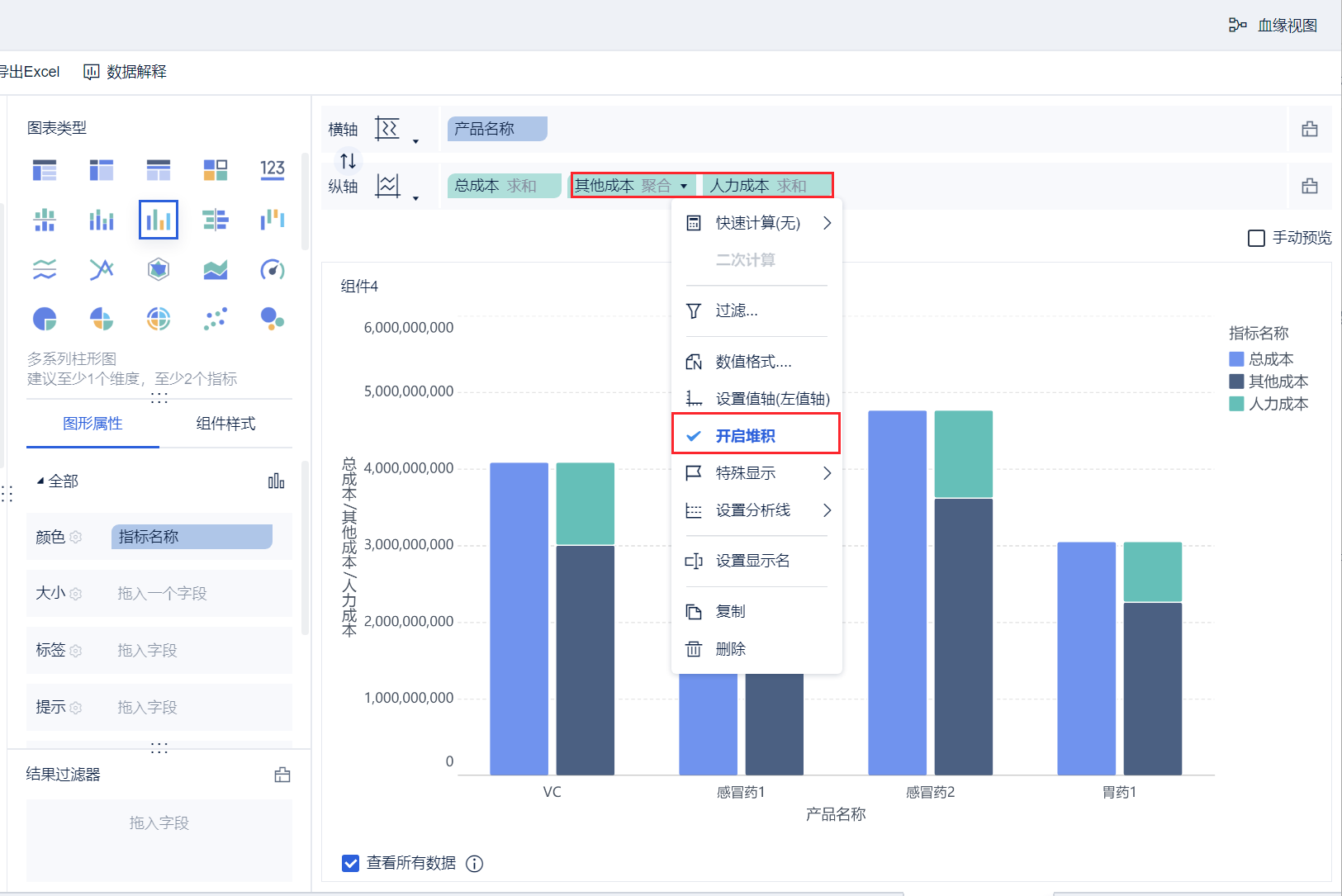Select 设置显示名 in the context menu
The height and width of the screenshot is (896, 1342).
pyautogui.click(x=756, y=561)
